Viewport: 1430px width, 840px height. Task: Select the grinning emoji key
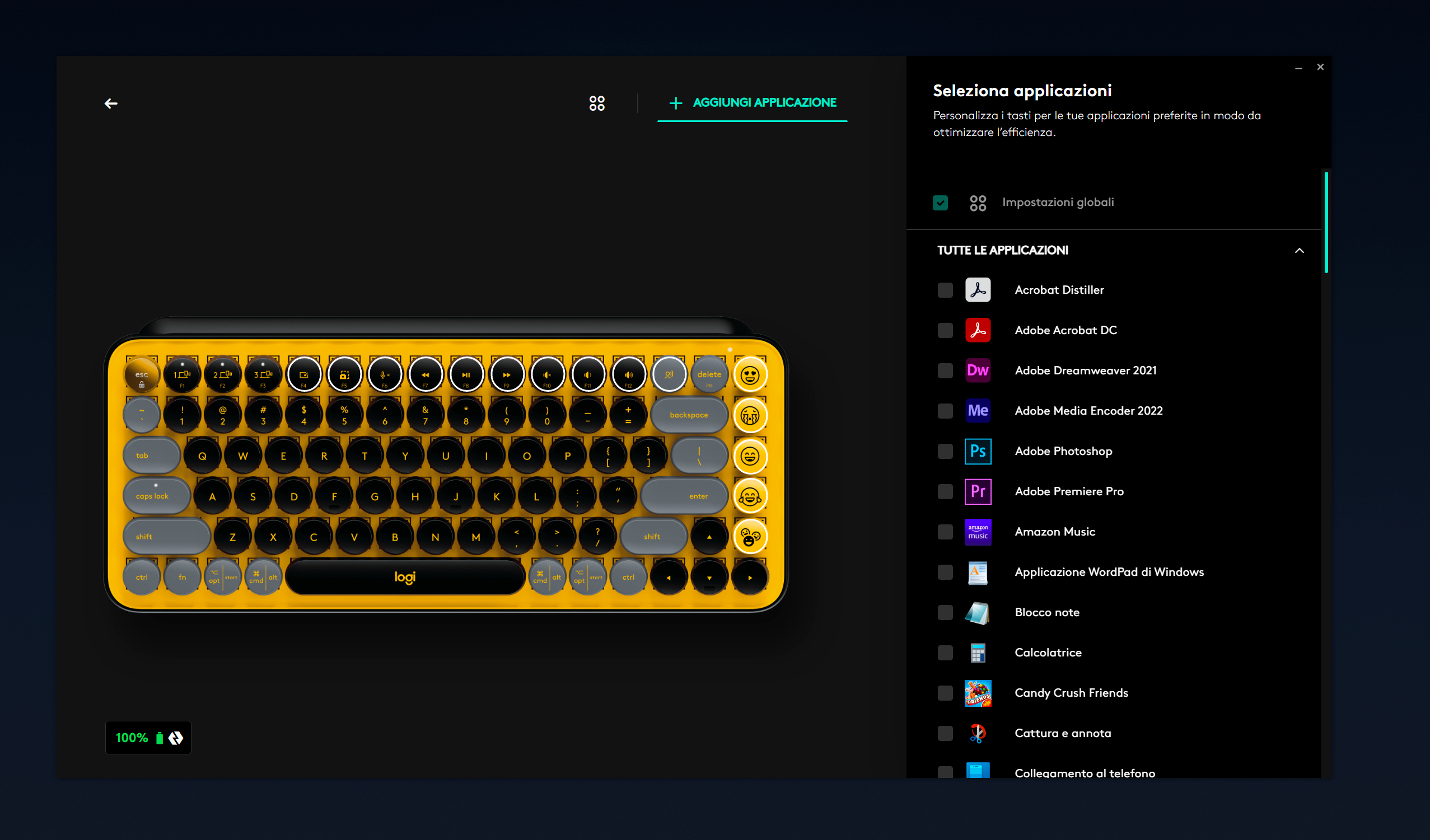tap(750, 456)
